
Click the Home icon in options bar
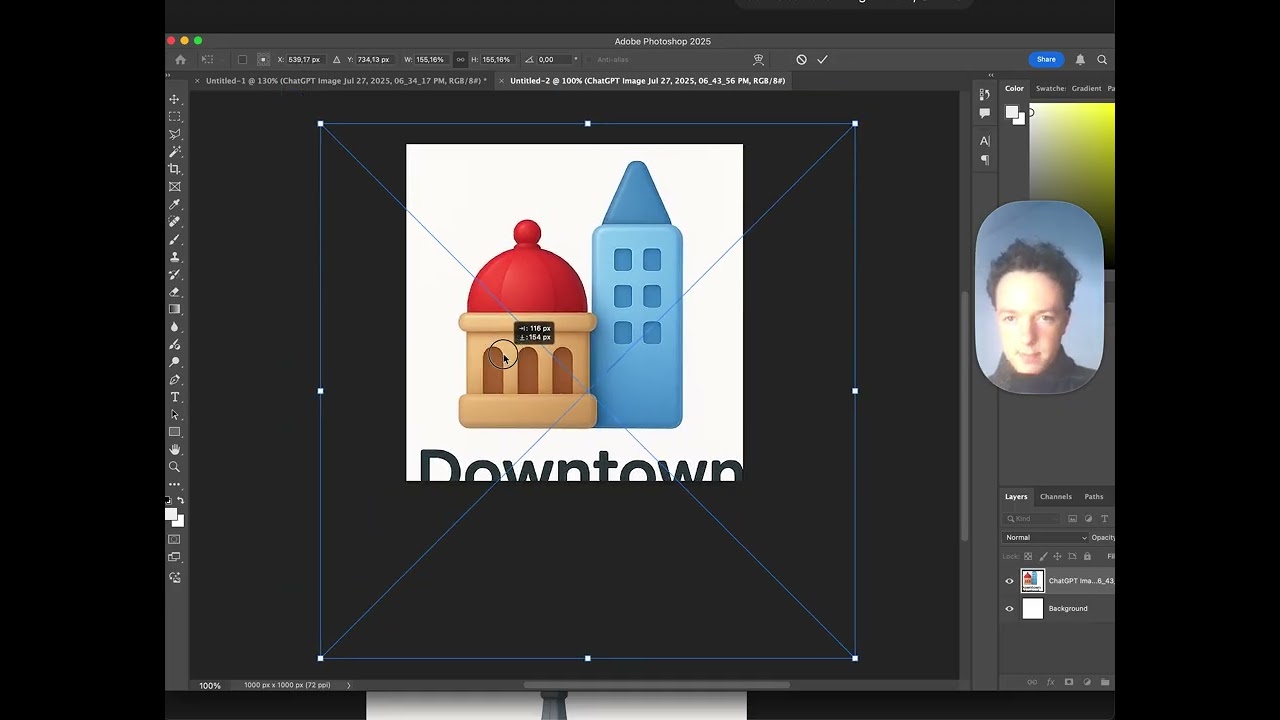tap(180, 59)
